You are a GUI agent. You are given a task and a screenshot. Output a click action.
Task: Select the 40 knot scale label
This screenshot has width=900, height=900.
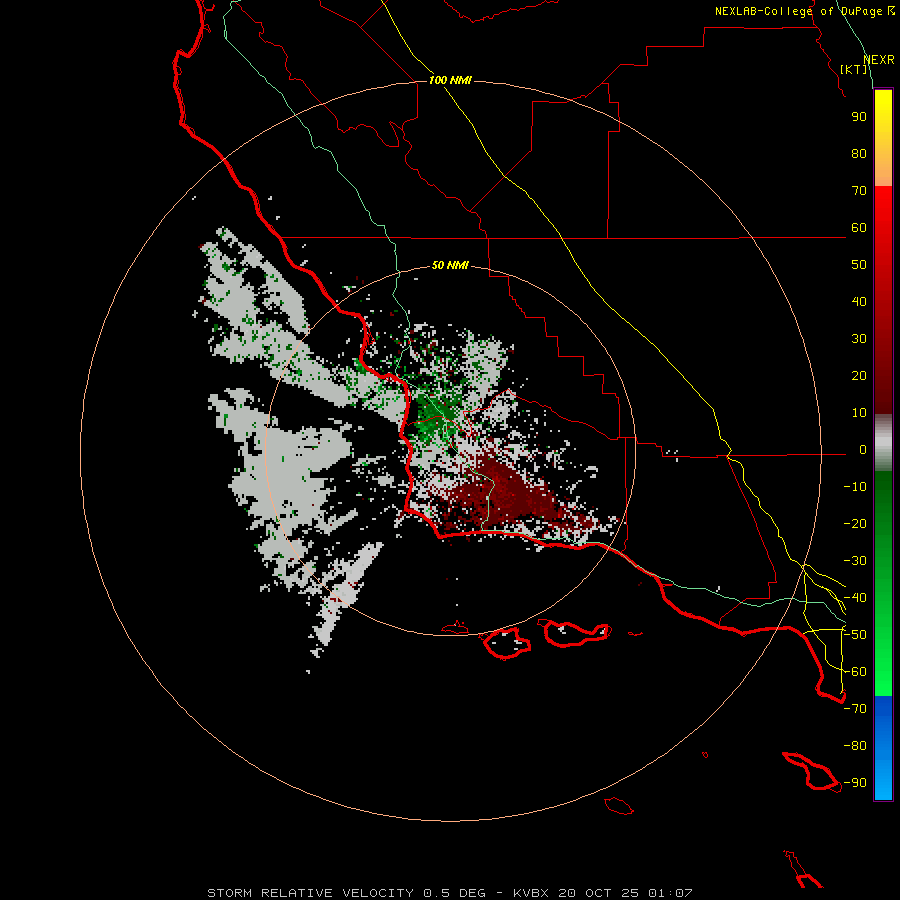click(x=859, y=302)
